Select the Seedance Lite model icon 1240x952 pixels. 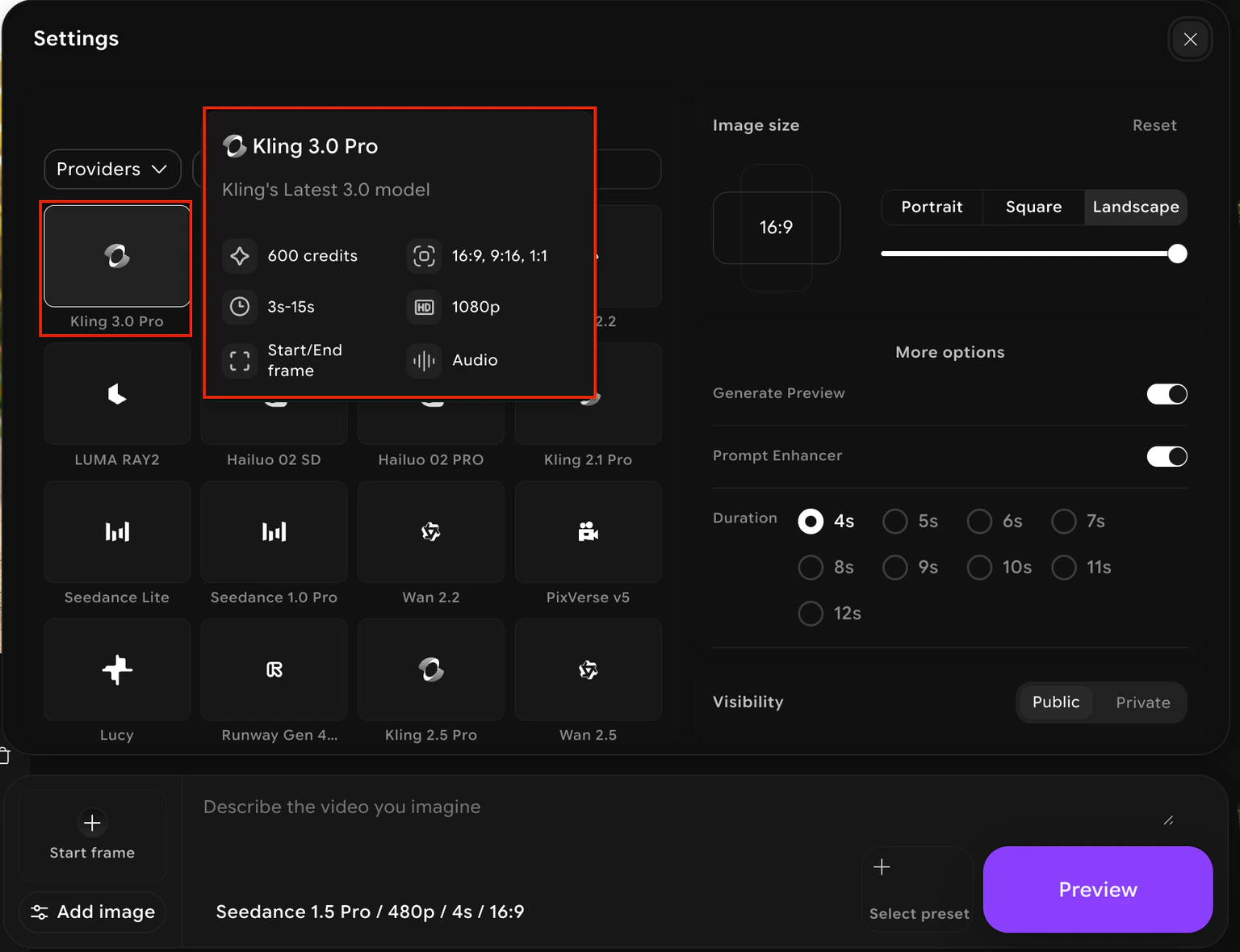pos(117,531)
